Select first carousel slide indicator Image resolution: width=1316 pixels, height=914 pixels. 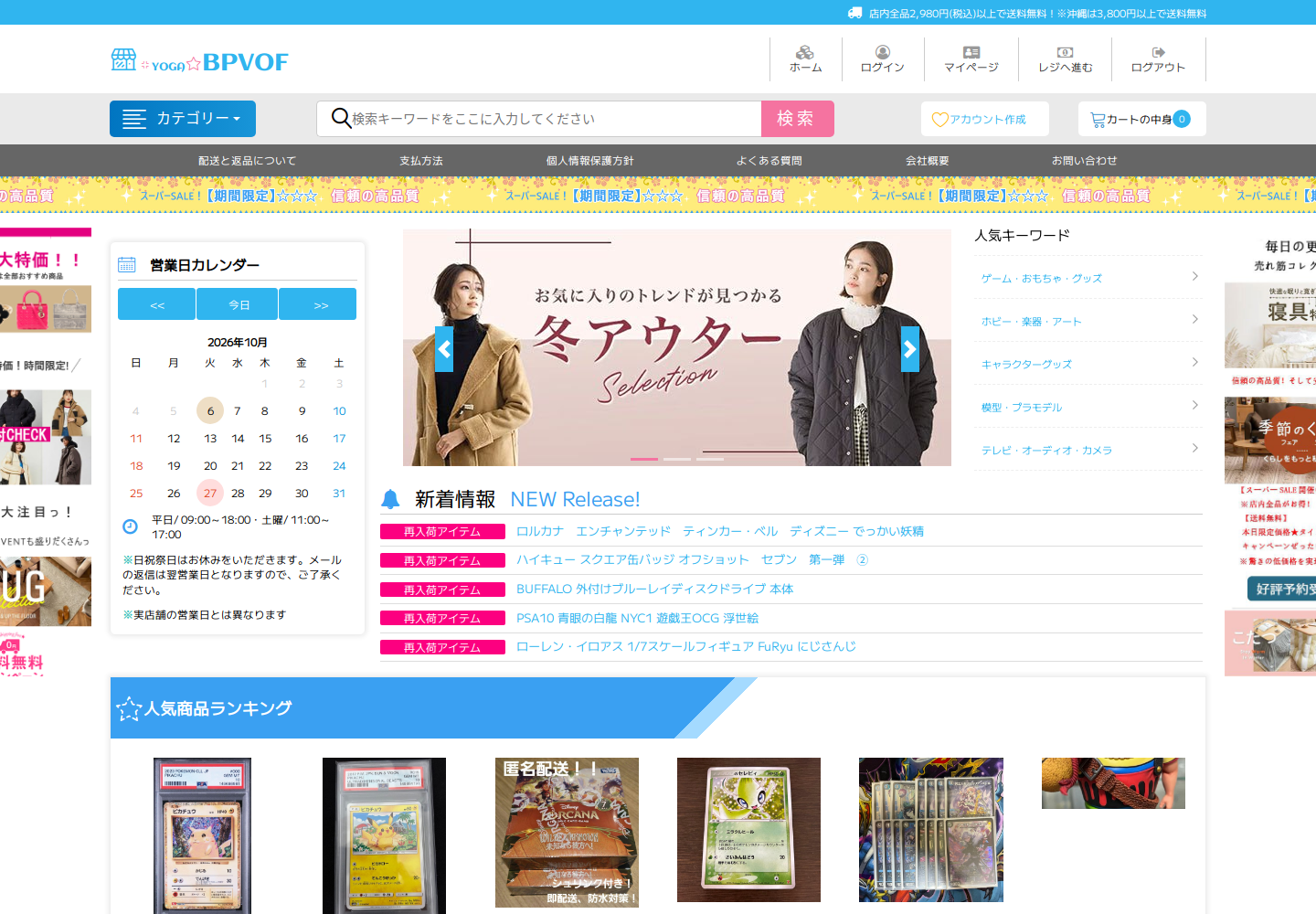click(644, 459)
